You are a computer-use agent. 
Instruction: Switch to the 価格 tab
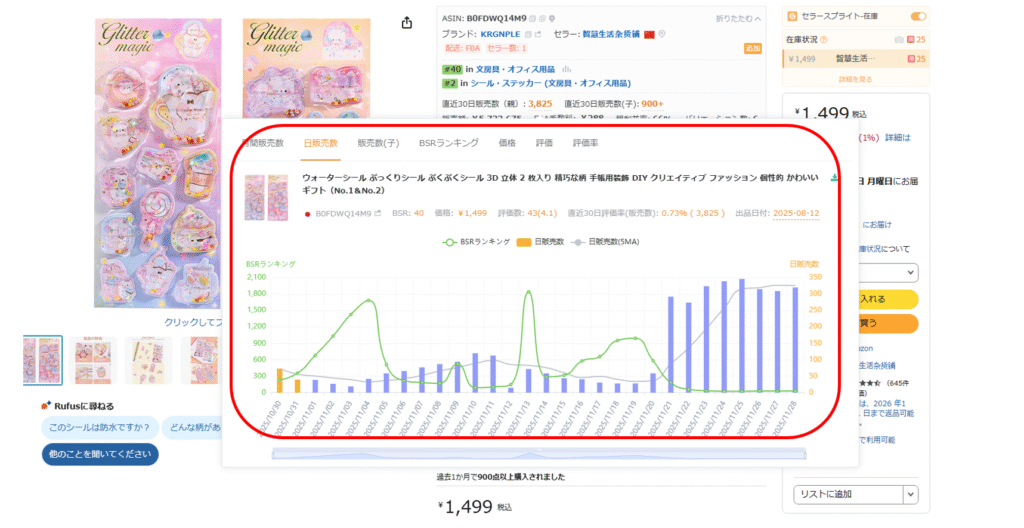(507, 143)
